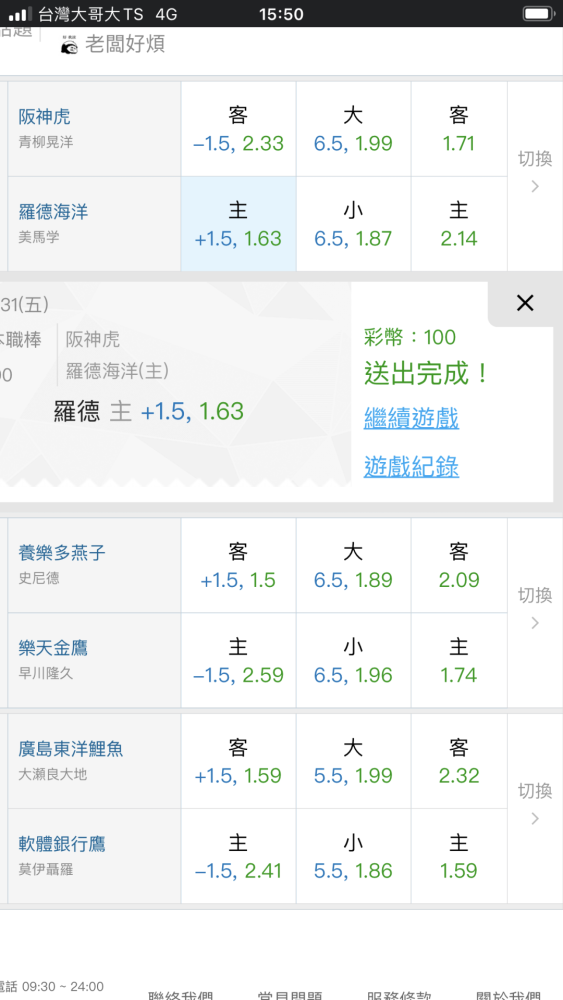Tap the battery icon in status bar
Screen dimensions: 563x1000
(539, 13)
